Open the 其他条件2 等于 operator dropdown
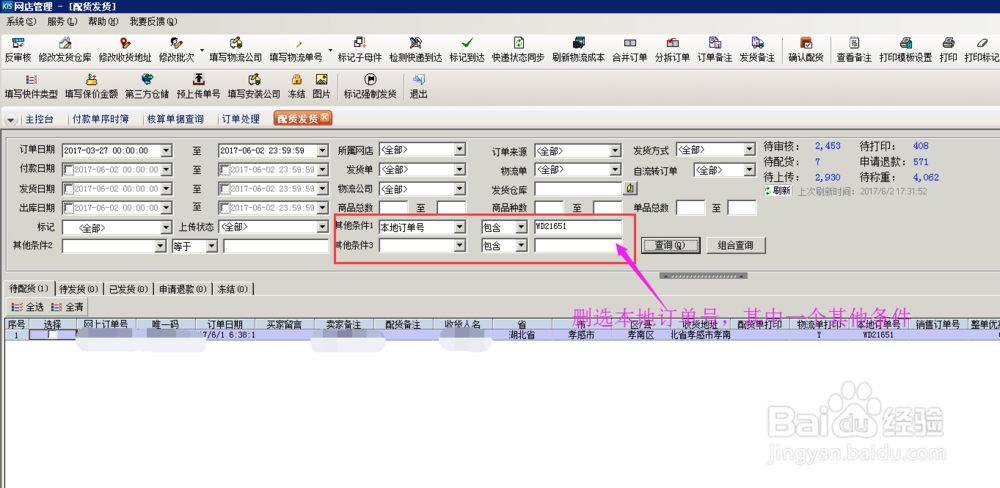This screenshot has height=488, width=1000. 212,246
